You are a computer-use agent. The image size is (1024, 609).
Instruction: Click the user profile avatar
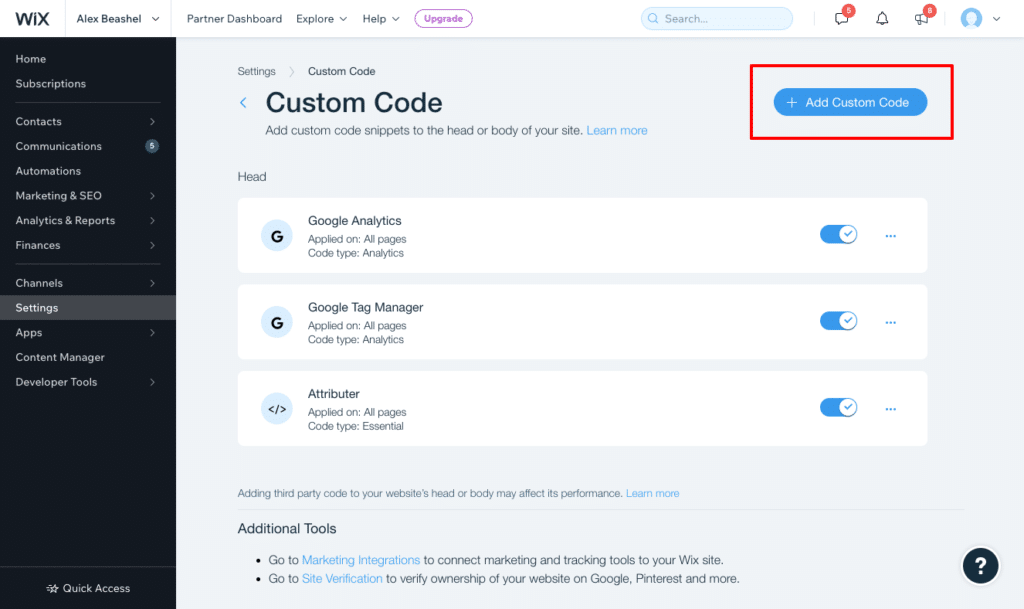coord(971,18)
